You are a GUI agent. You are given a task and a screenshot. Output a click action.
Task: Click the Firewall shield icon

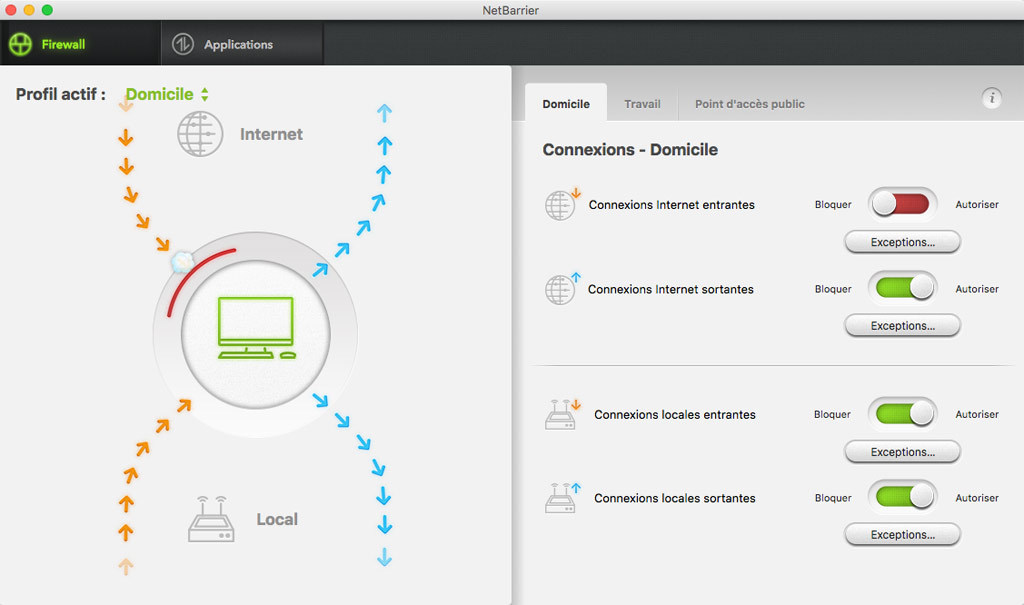[x=20, y=44]
